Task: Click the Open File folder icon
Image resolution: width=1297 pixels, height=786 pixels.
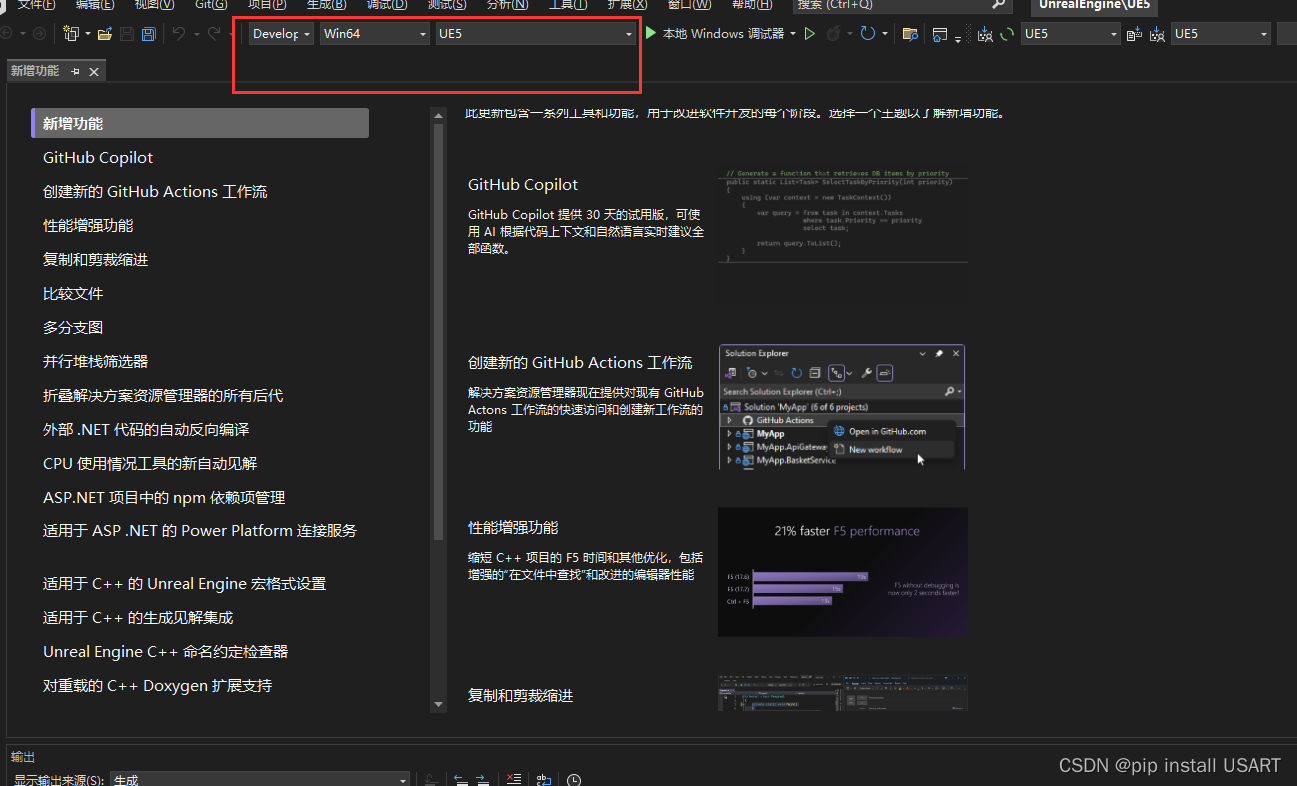Action: [x=104, y=34]
